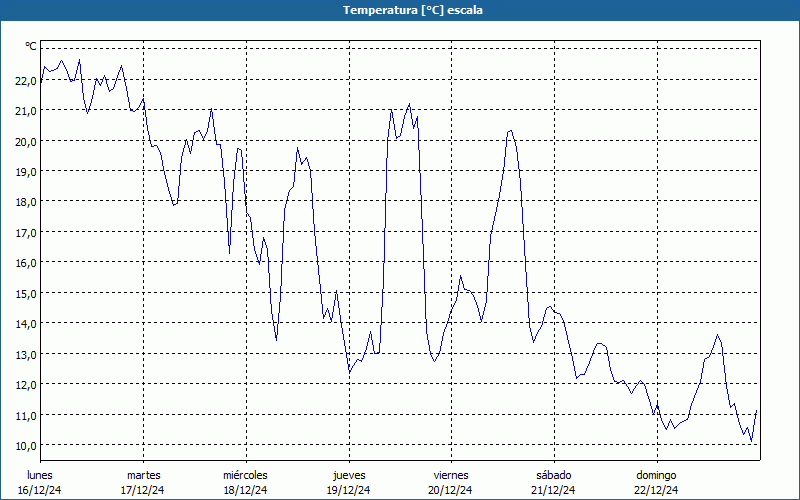Select the 11,0 axis value

26,416
